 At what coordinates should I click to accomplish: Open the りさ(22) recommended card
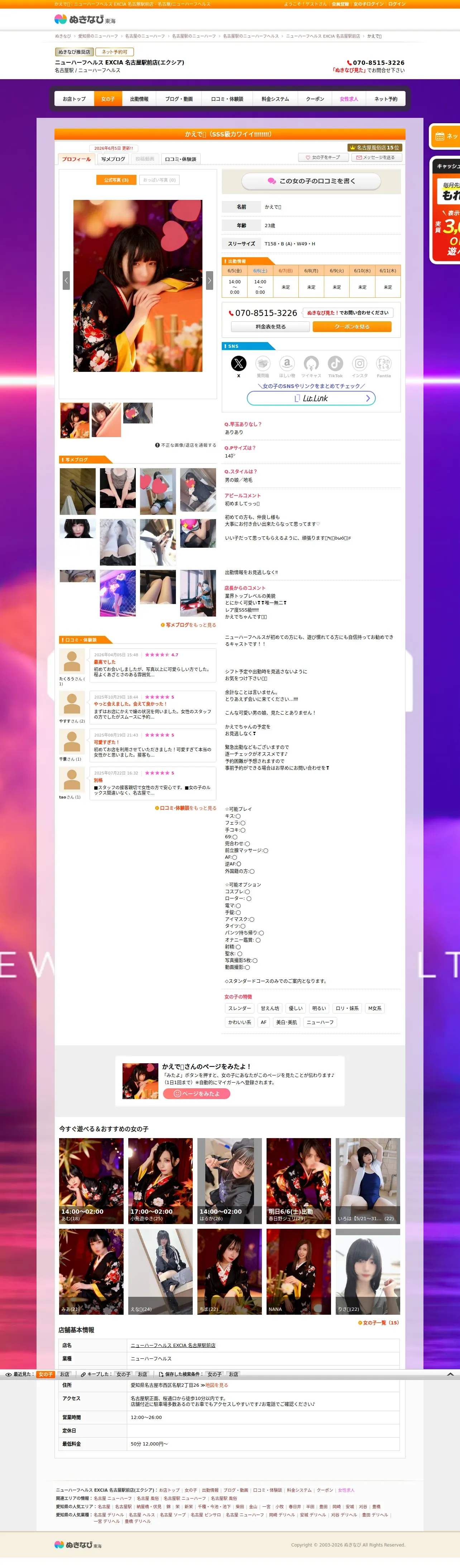tap(368, 1272)
